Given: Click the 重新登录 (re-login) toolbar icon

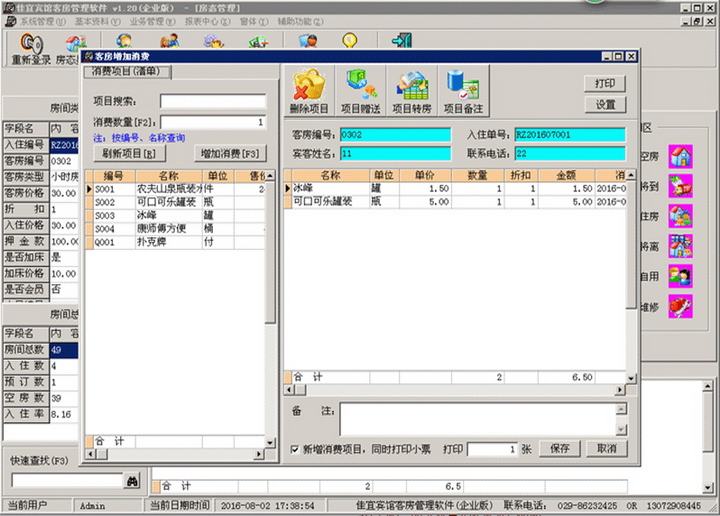Looking at the screenshot, I should [x=31, y=44].
